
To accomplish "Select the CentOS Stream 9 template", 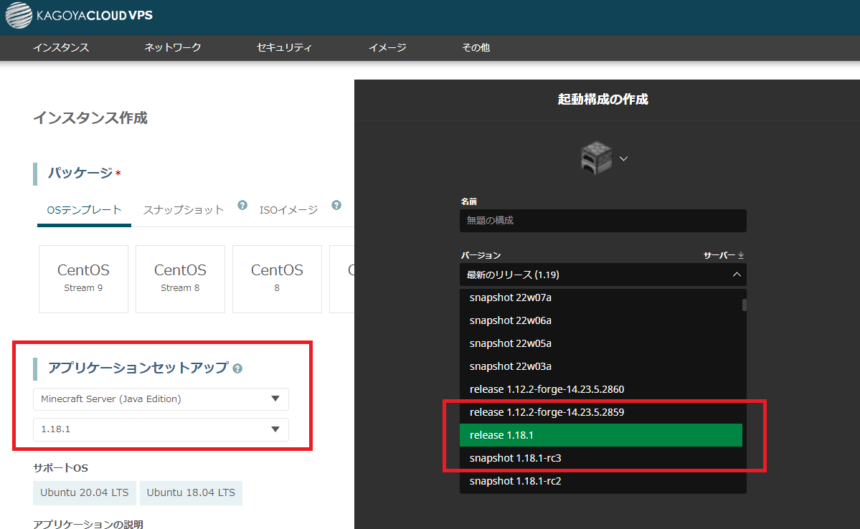I will 83,279.
